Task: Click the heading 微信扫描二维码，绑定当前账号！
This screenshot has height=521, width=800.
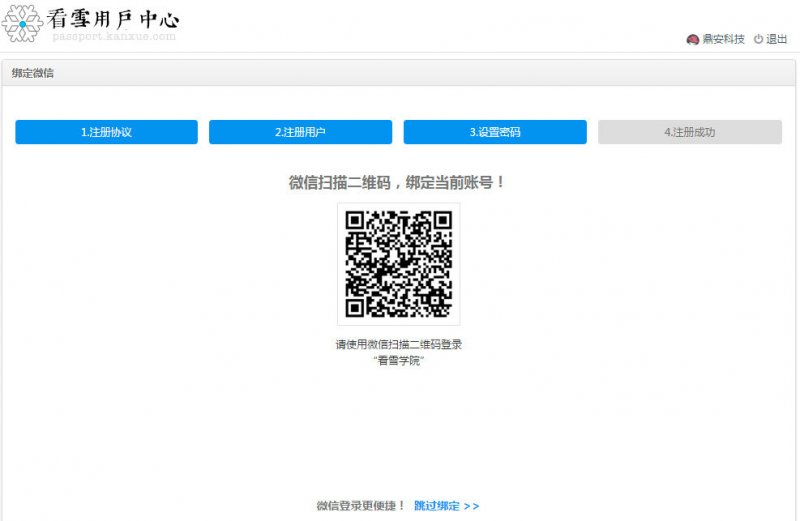Action: pyautogui.click(x=396, y=182)
